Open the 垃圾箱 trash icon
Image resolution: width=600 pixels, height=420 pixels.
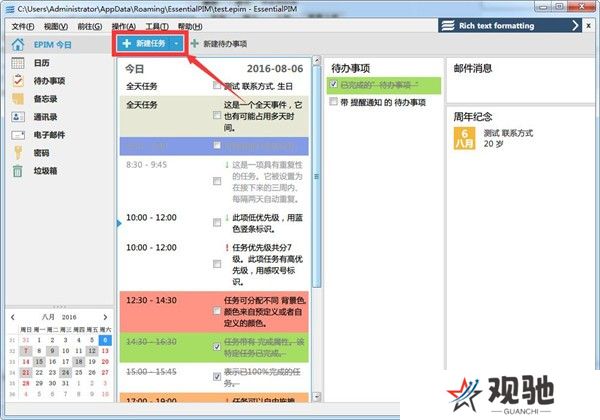(18, 171)
